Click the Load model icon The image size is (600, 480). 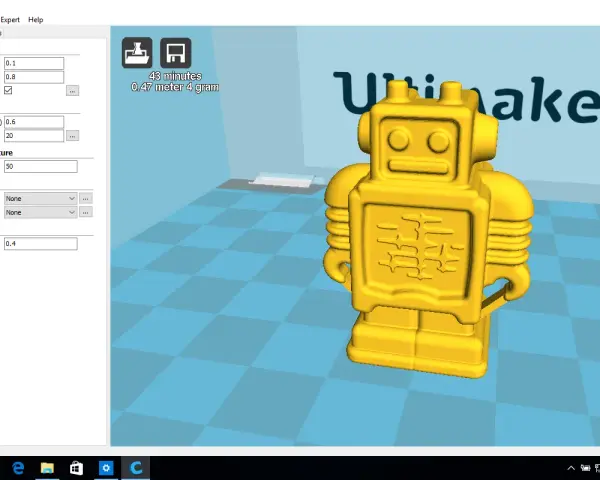[137, 53]
